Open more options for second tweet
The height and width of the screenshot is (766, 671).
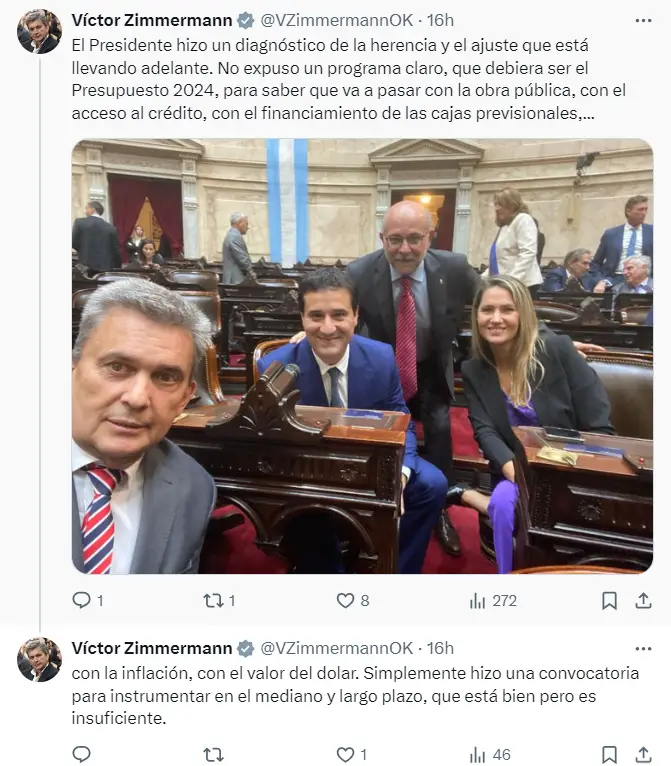[643, 648]
